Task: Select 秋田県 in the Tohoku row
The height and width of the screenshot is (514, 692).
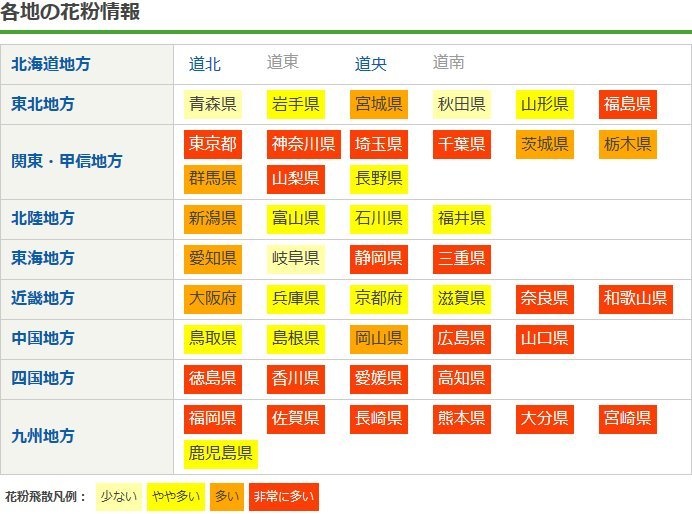Action: click(461, 104)
